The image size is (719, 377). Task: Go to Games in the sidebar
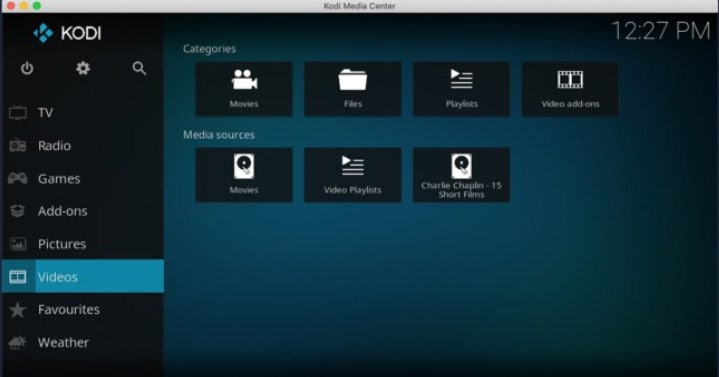(83, 178)
